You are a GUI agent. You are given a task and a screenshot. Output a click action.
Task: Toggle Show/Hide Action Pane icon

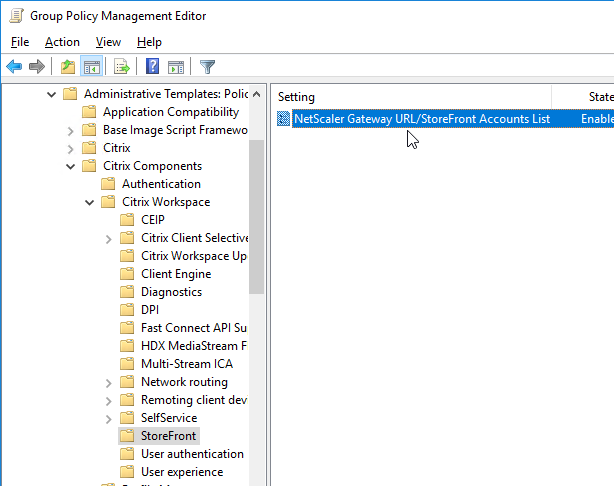coord(176,67)
